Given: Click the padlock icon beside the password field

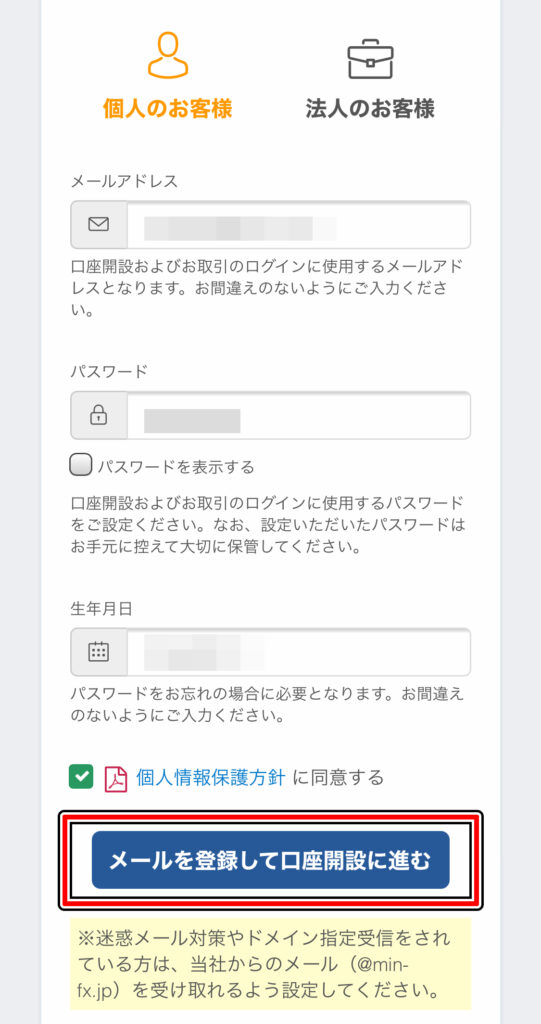Looking at the screenshot, I should pos(99,415).
